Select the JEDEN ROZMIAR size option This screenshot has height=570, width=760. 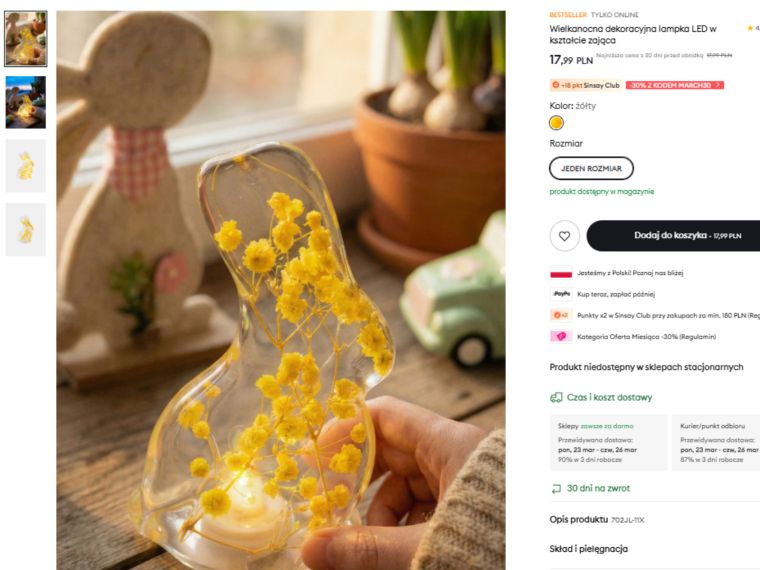[x=591, y=168]
